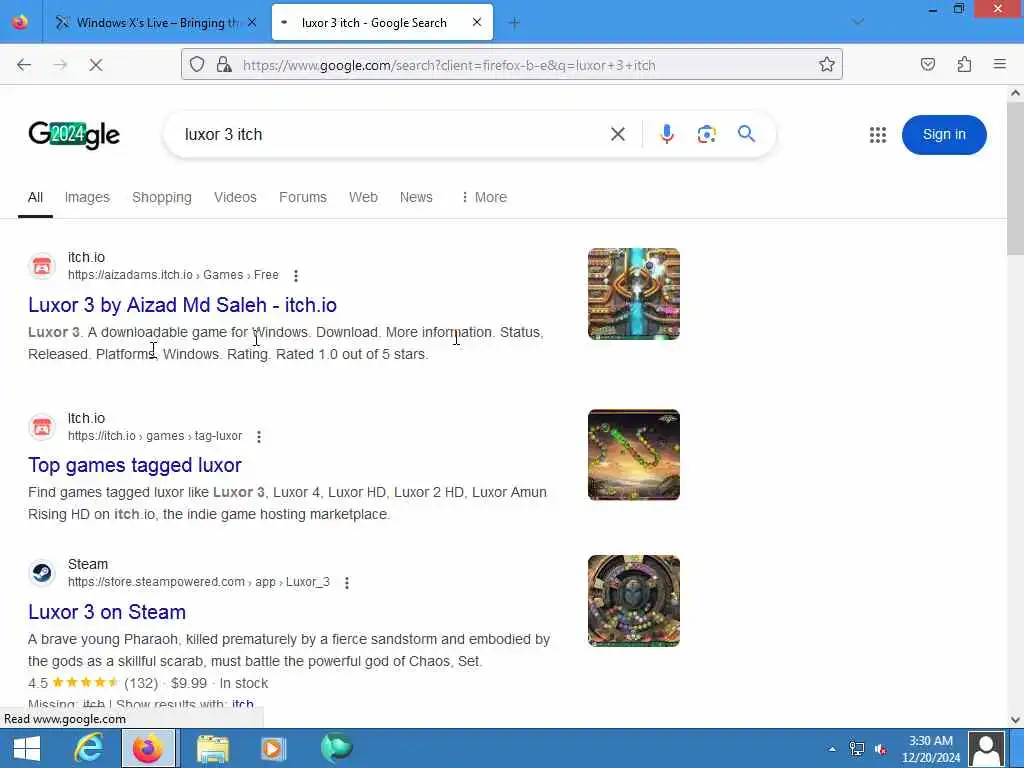Image resolution: width=1024 pixels, height=768 pixels.
Task: Switch to the Forums results tab
Action: (302, 197)
